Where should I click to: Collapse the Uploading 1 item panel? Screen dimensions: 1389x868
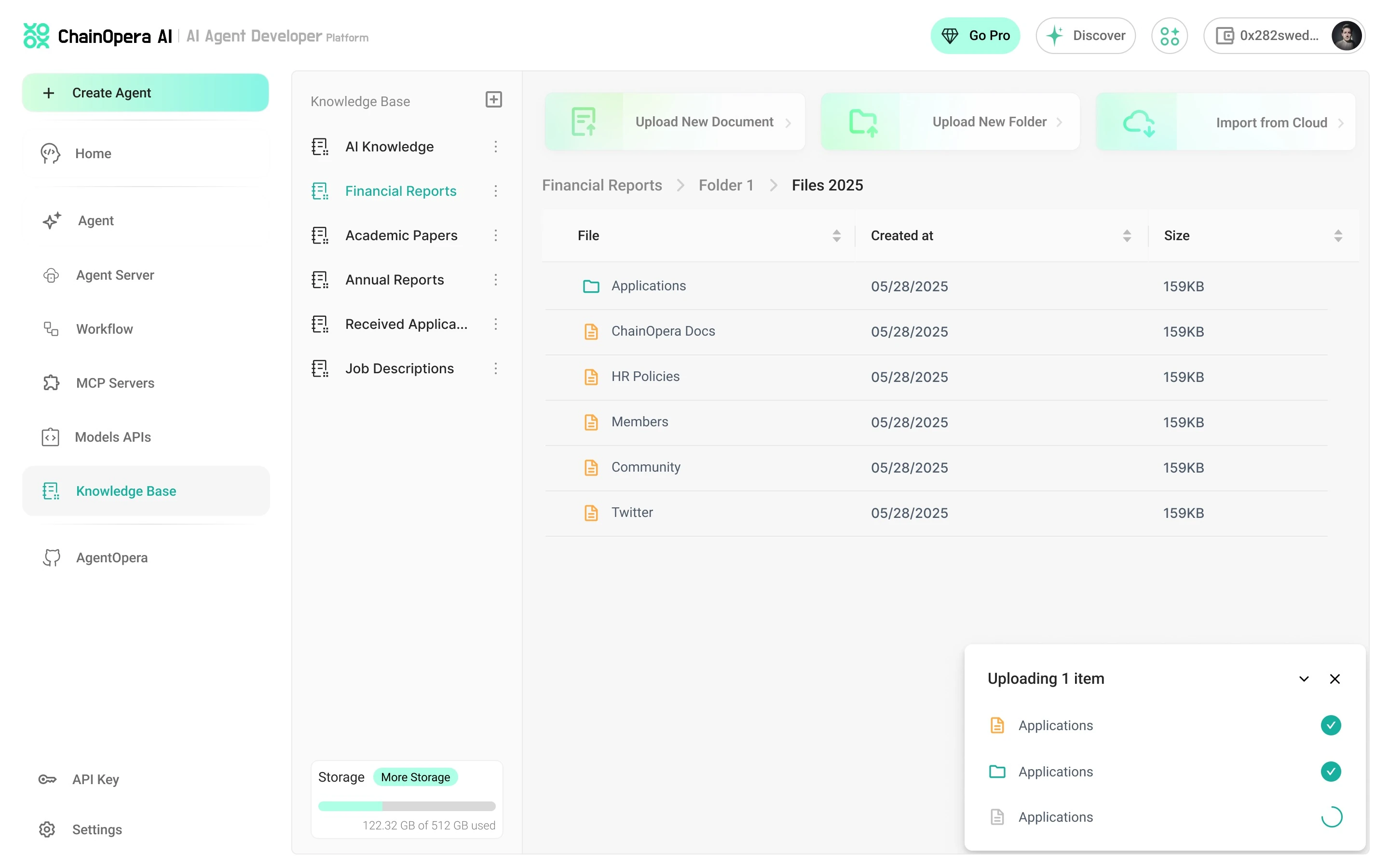(1304, 678)
